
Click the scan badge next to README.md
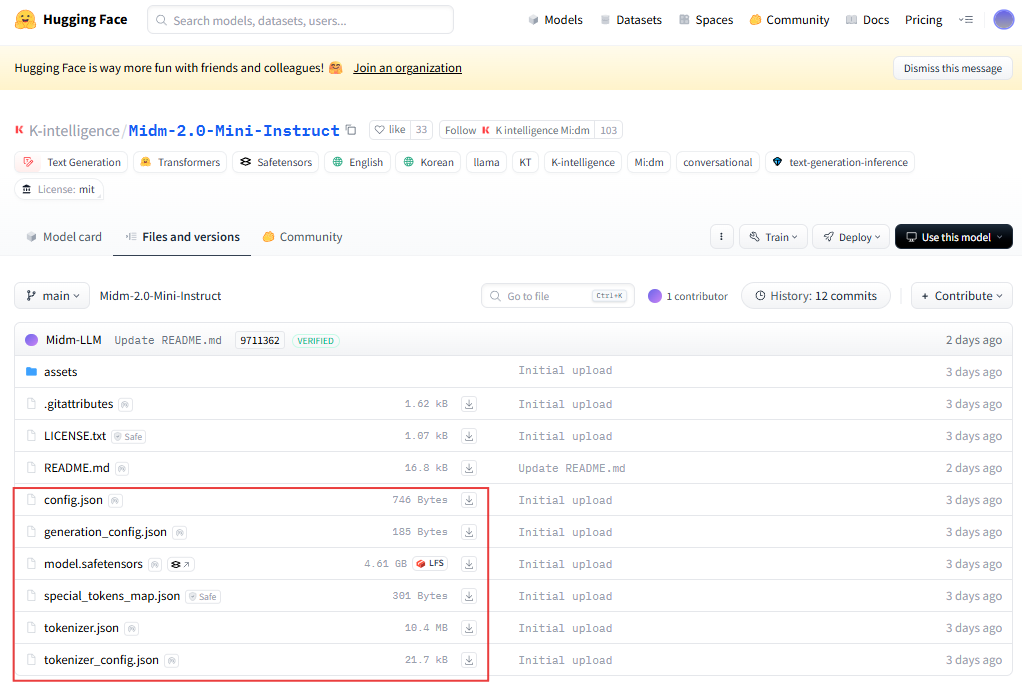(122, 468)
